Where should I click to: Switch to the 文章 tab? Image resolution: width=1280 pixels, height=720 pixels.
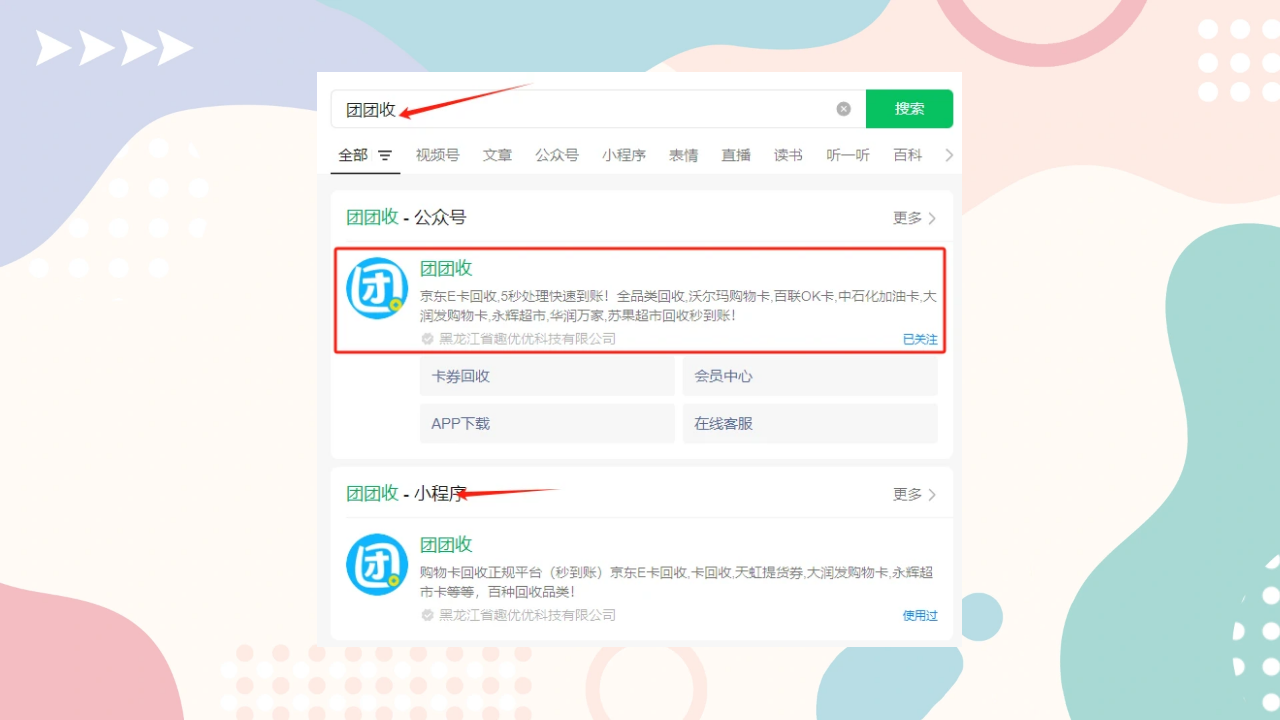[x=497, y=155]
